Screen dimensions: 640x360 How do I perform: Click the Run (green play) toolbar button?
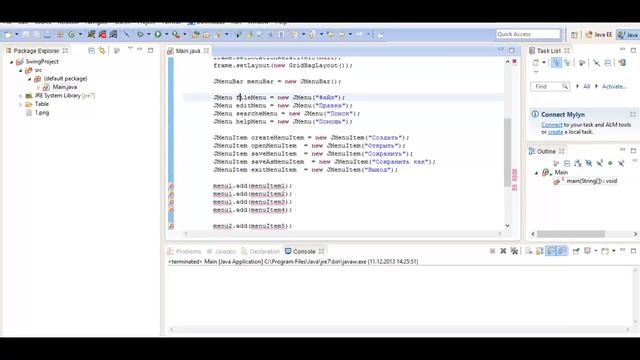click(158, 35)
